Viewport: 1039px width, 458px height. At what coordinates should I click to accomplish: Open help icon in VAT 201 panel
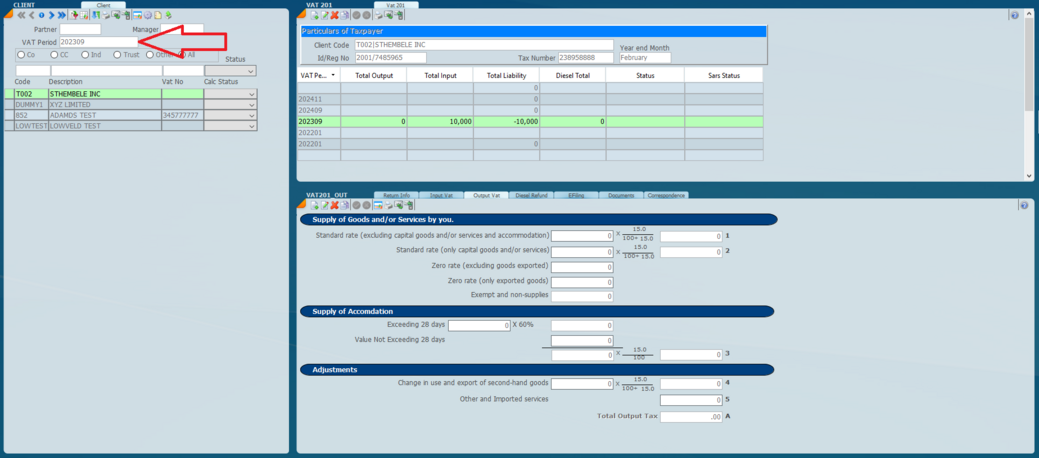click(1014, 16)
